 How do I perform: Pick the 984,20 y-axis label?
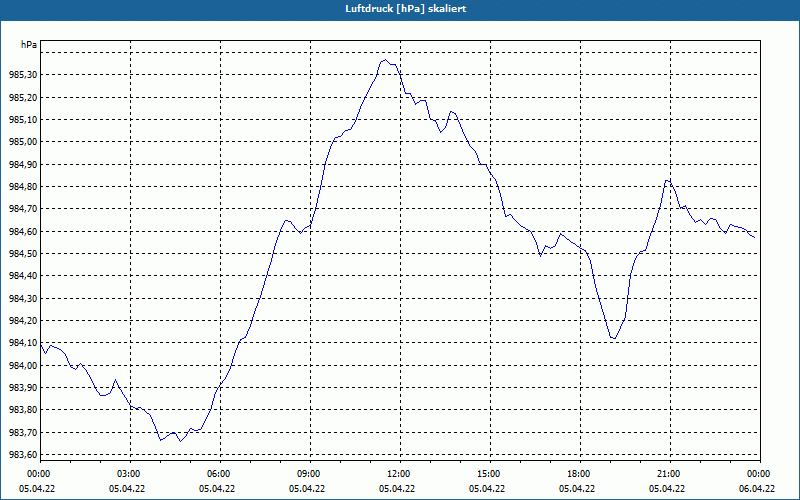[23, 321]
